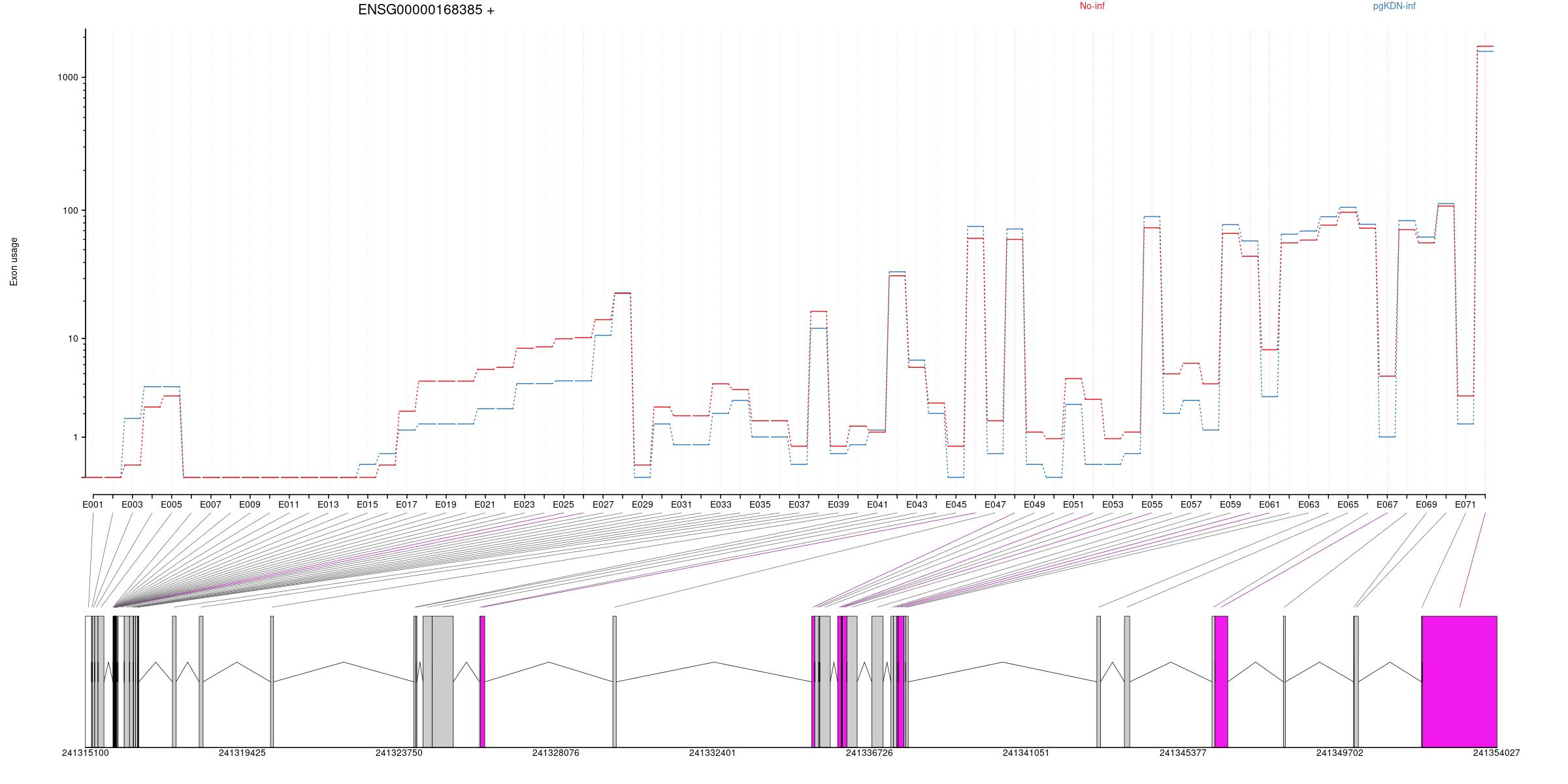Click genomic coordinate label 241354027
Viewport: 1568px width, 784px height.
pos(1496,753)
